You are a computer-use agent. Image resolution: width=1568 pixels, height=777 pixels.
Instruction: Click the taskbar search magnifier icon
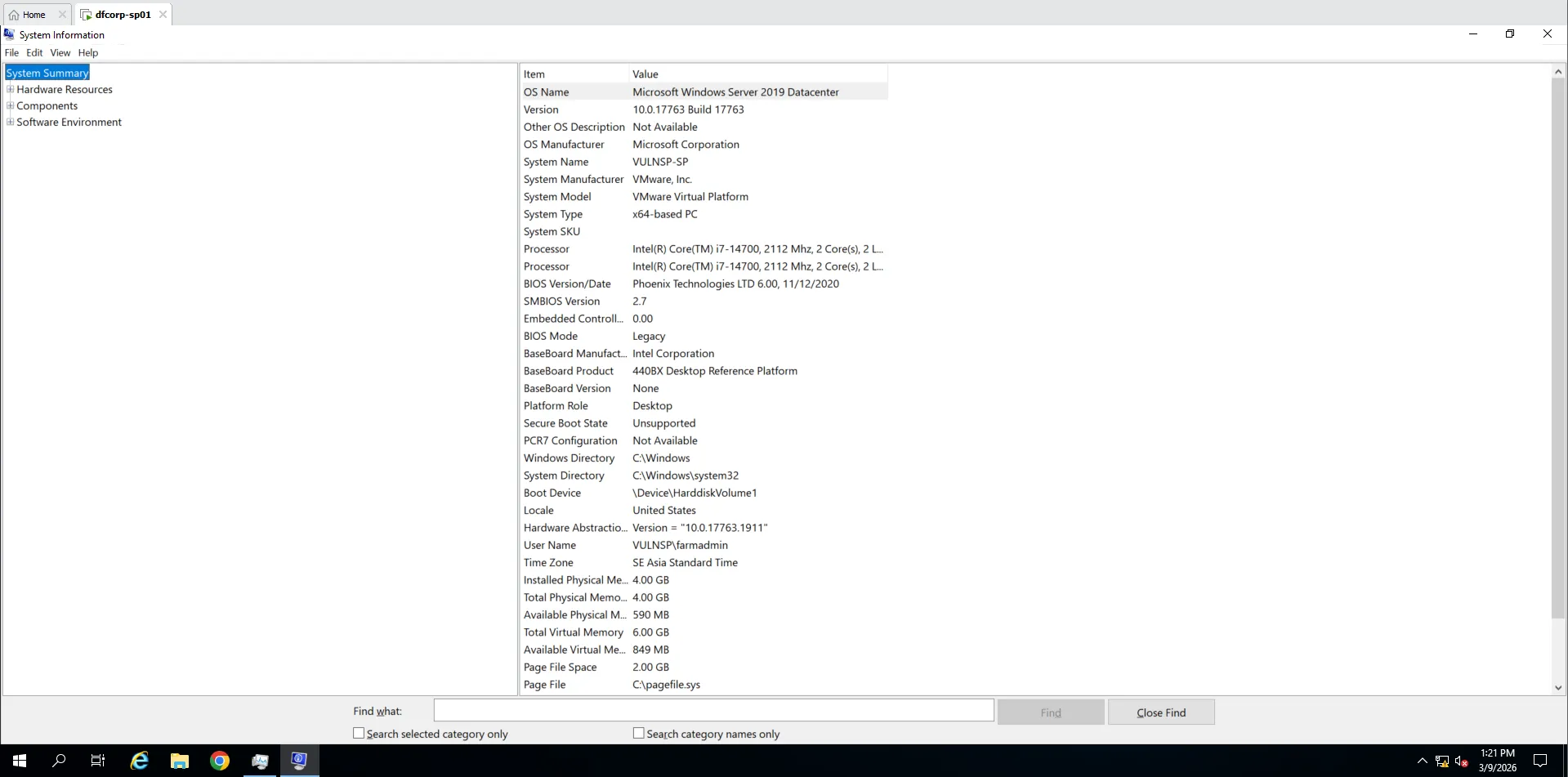[59, 761]
